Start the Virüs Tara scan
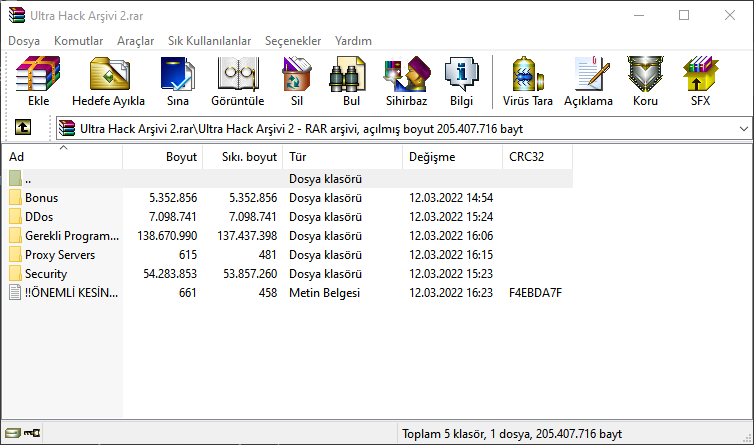The height and width of the screenshot is (445, 754). point(528,74)
